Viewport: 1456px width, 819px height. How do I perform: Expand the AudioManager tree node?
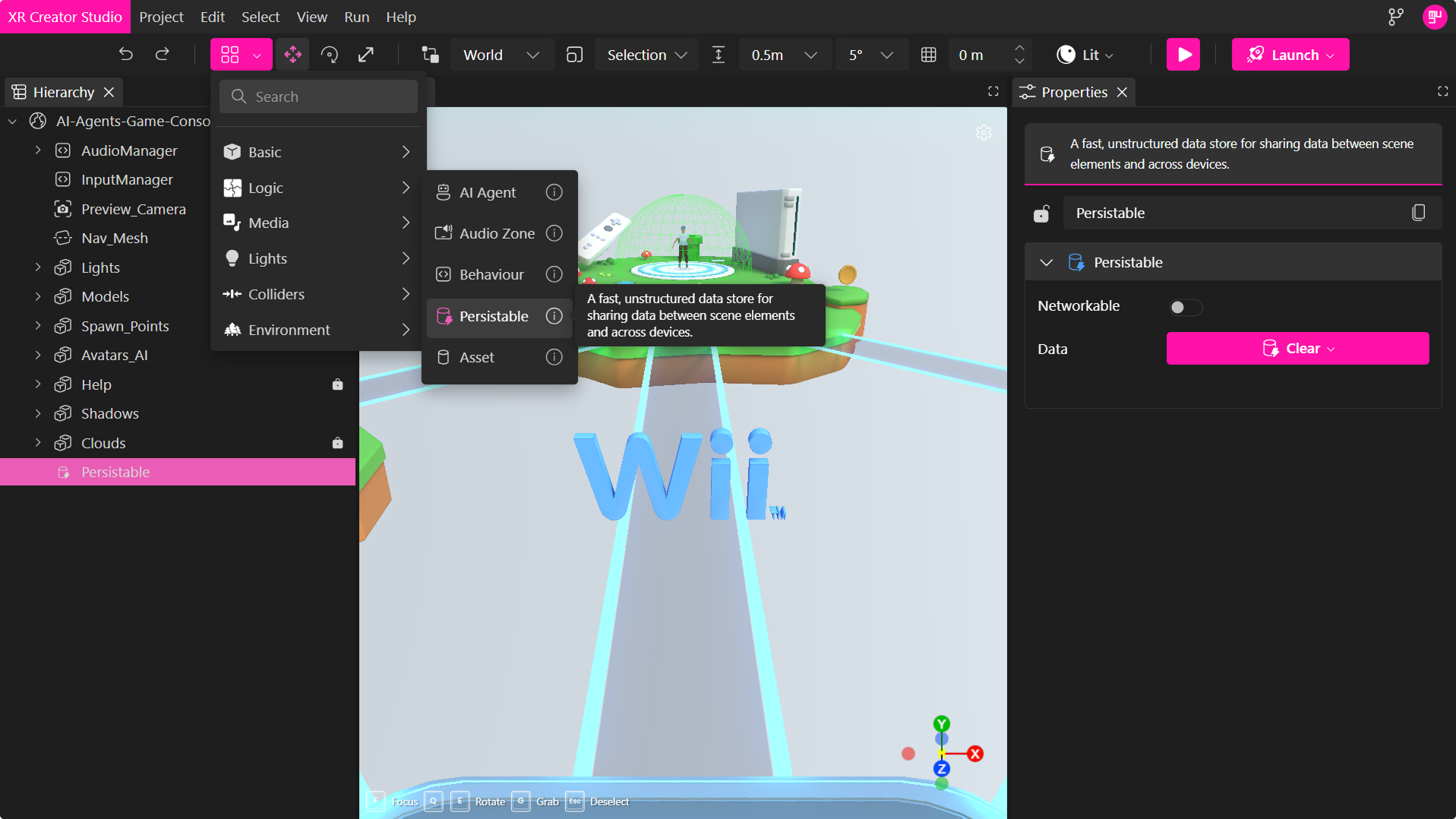point(38,150)
